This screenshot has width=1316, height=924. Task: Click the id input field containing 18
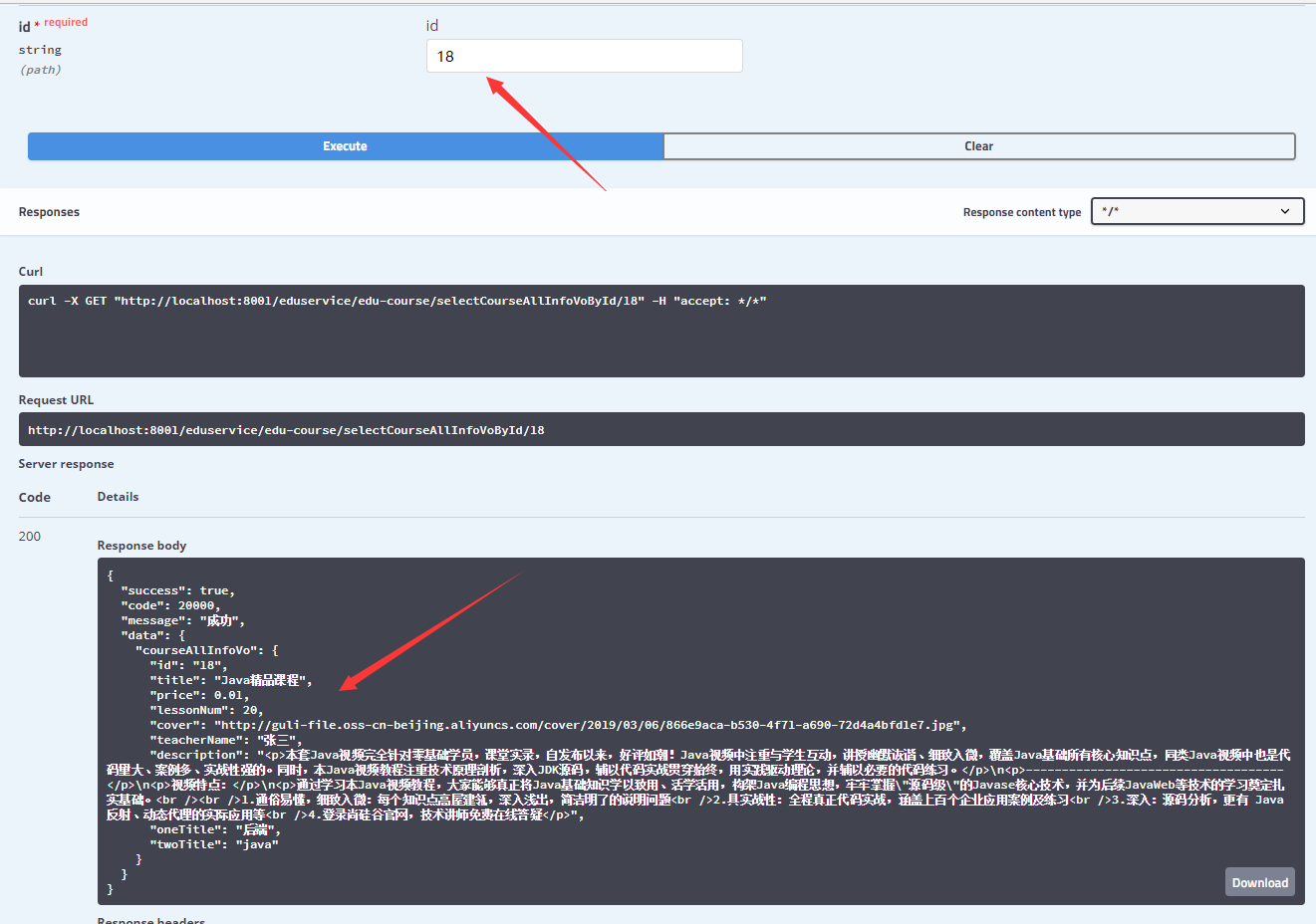pos(584,56)
